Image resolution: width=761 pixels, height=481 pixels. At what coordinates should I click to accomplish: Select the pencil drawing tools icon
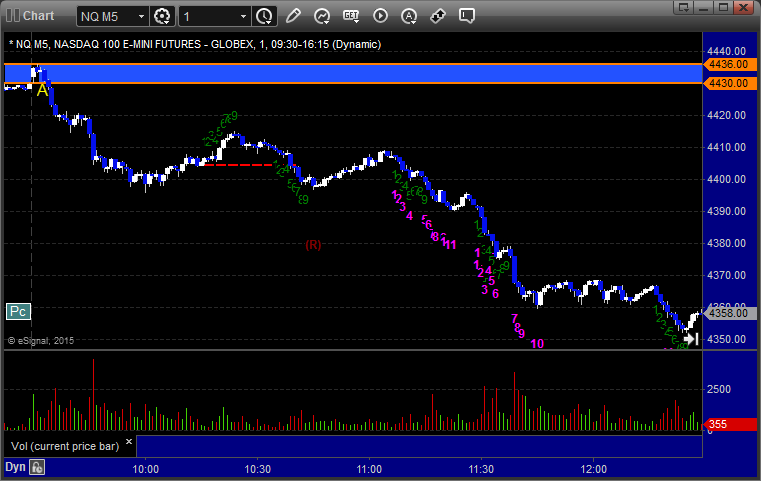(x=293, y=16)
